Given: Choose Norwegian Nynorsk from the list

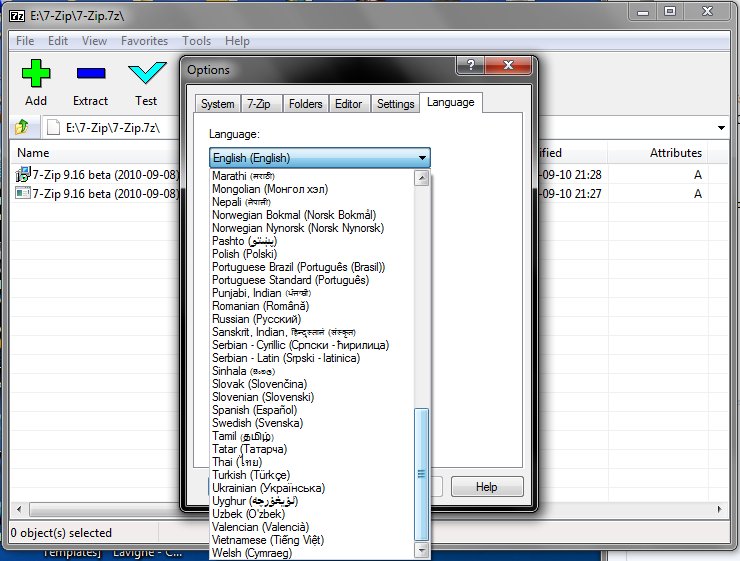Looking at the screenshot, I should coord(311,228).
